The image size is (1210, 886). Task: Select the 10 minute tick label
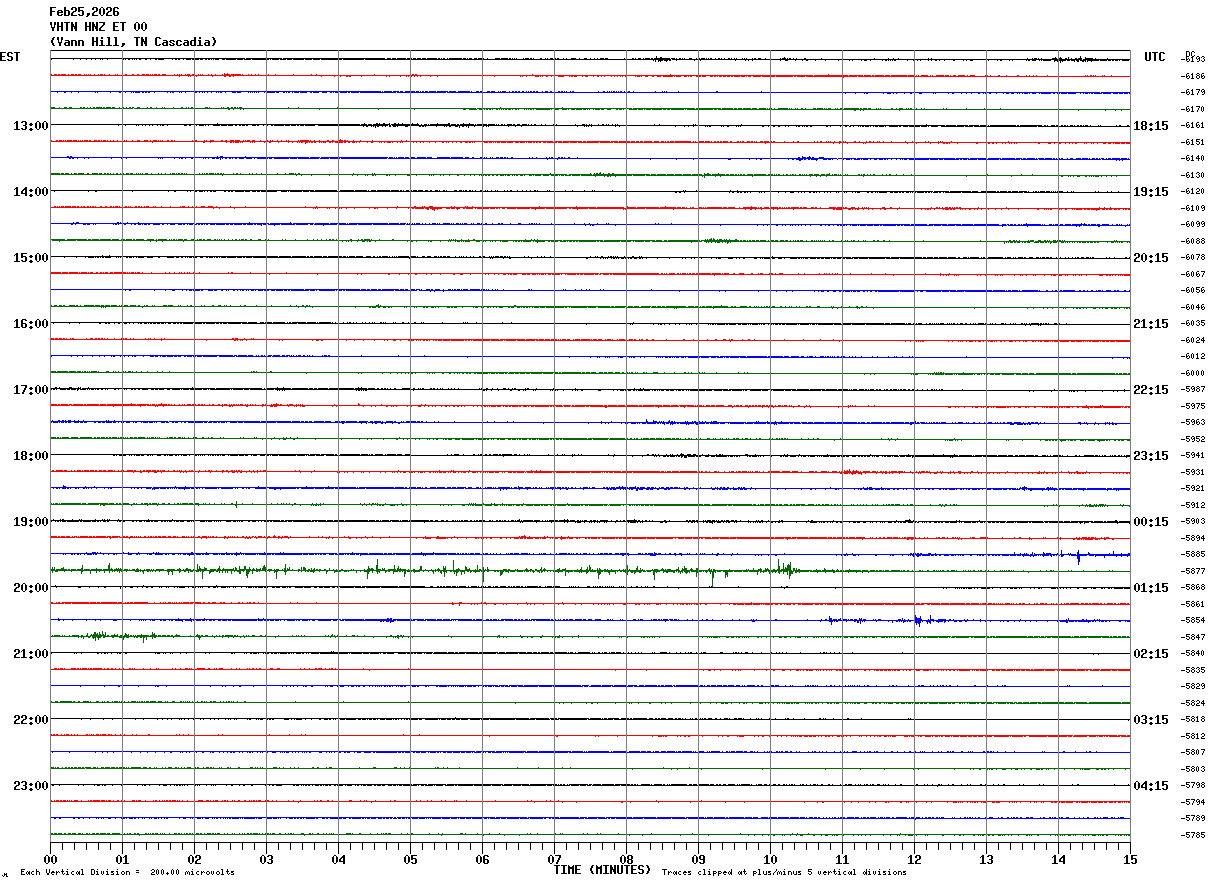click(x=770, y=860)
